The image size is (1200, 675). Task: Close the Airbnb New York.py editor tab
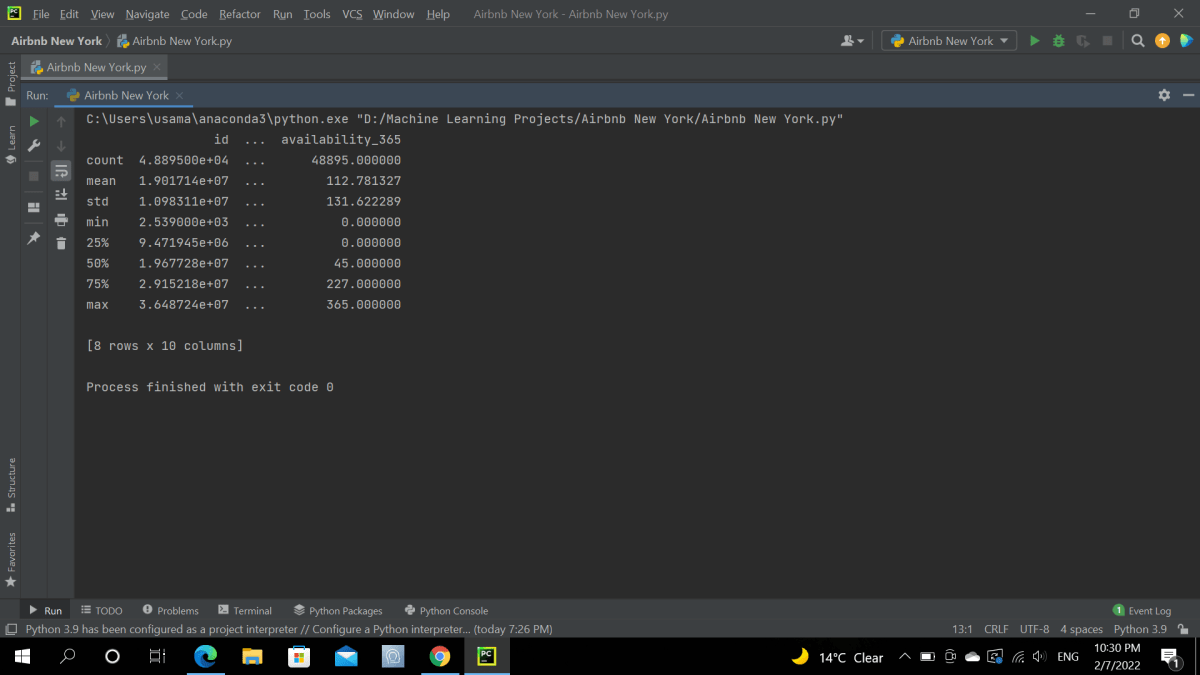coord(157,67)
